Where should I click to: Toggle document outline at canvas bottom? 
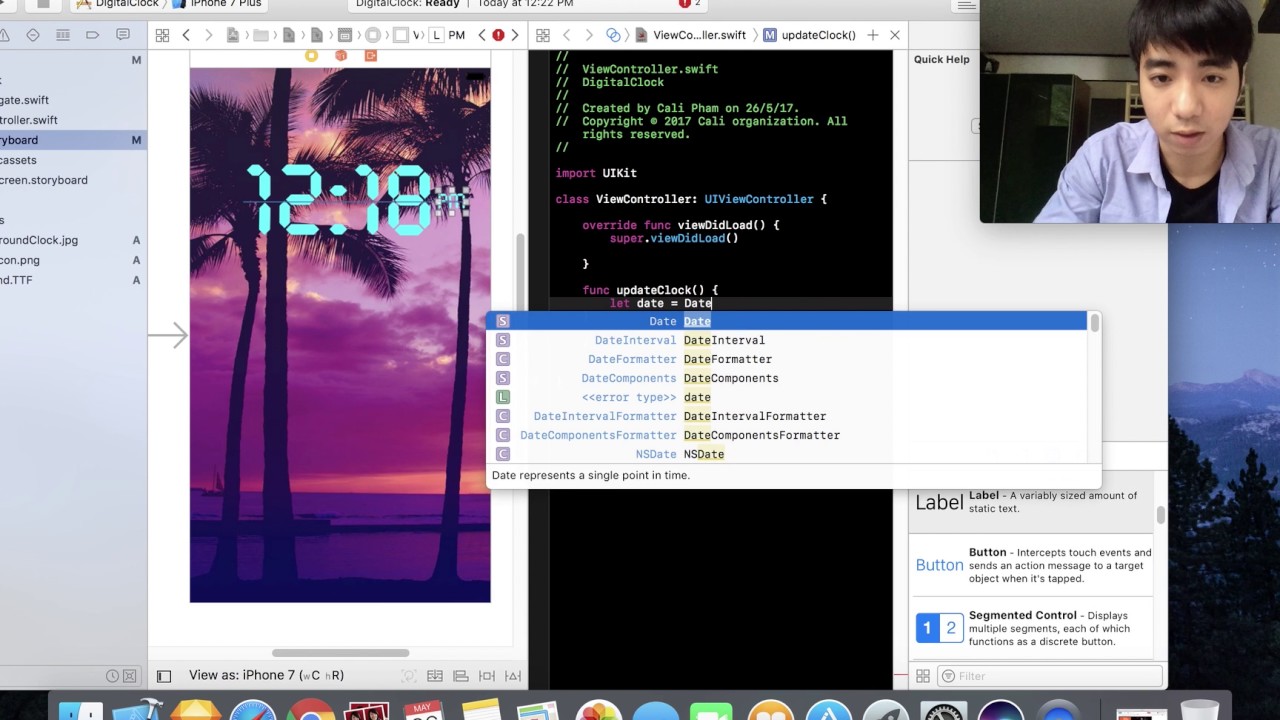(x=164, y=676)
